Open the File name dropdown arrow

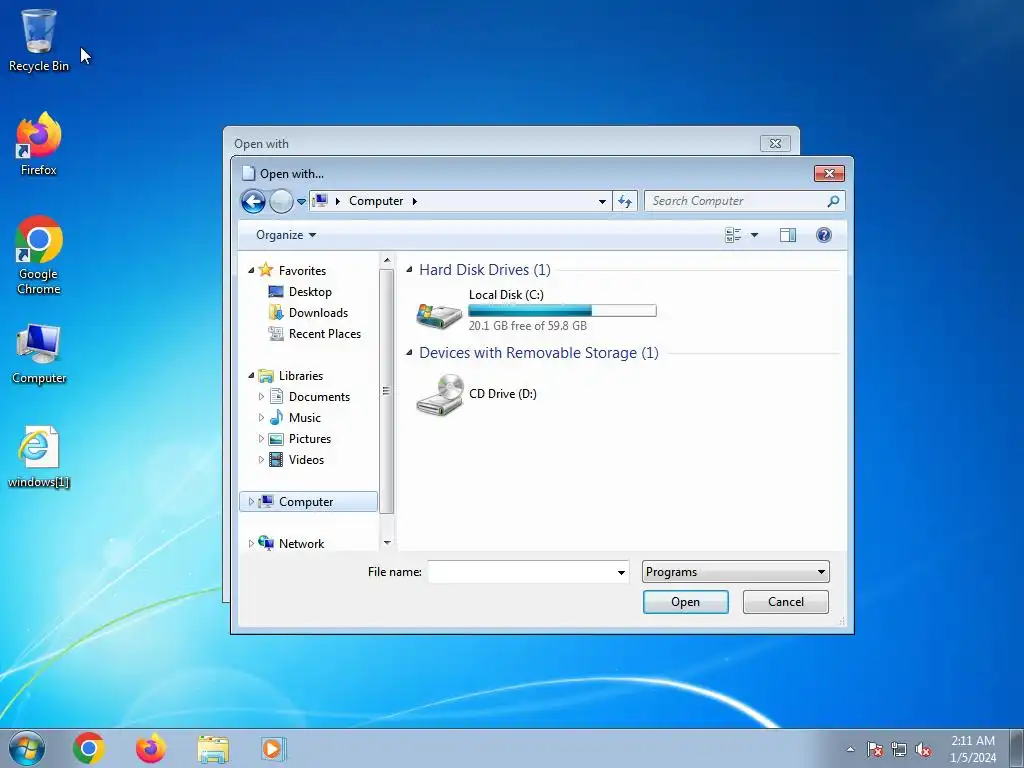(621, 573)
